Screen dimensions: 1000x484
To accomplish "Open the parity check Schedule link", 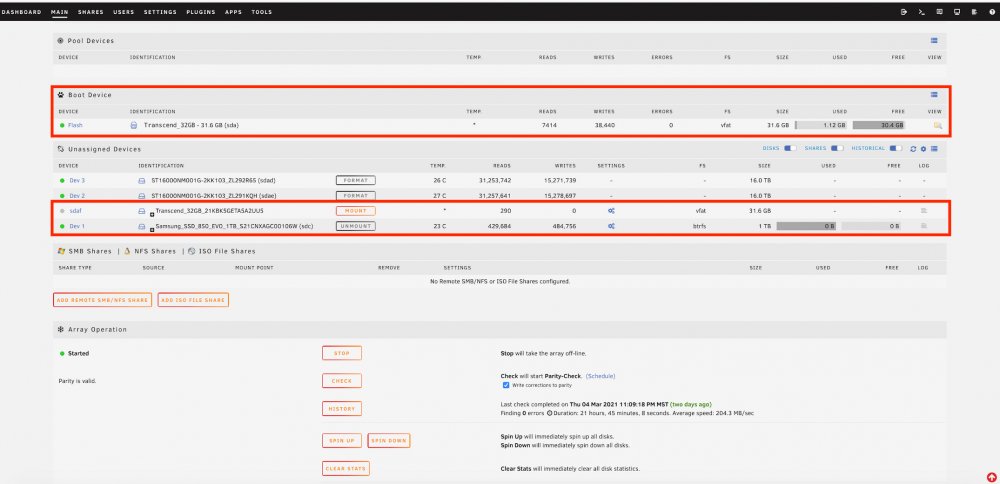I will pos(600,376).
